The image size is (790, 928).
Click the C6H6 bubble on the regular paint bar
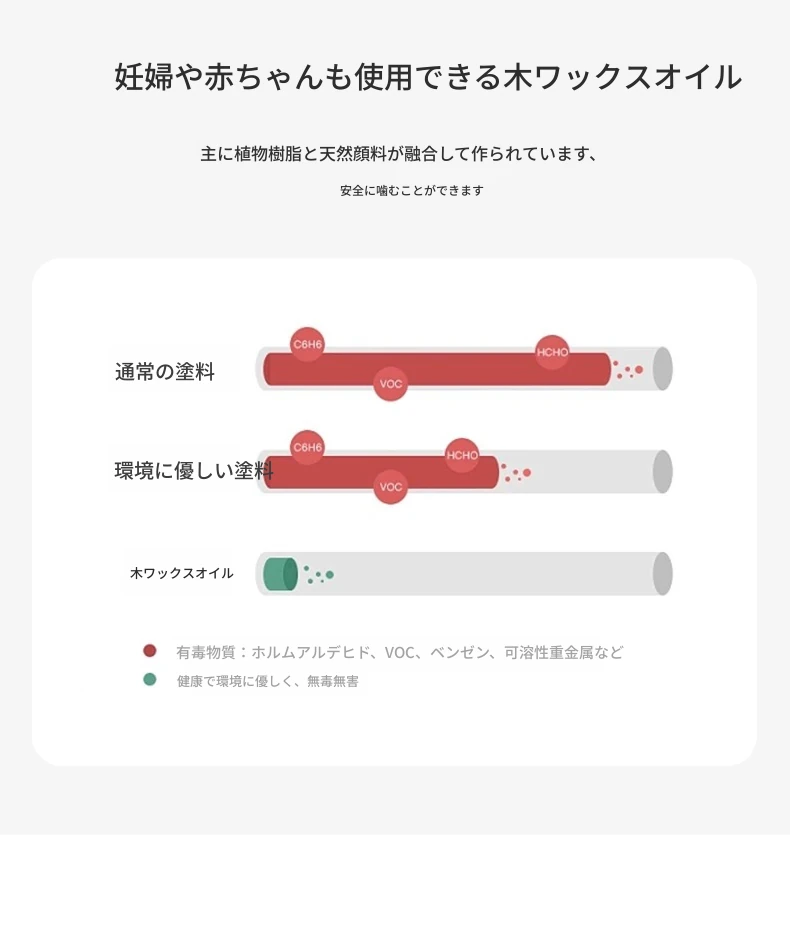point(307,344)
